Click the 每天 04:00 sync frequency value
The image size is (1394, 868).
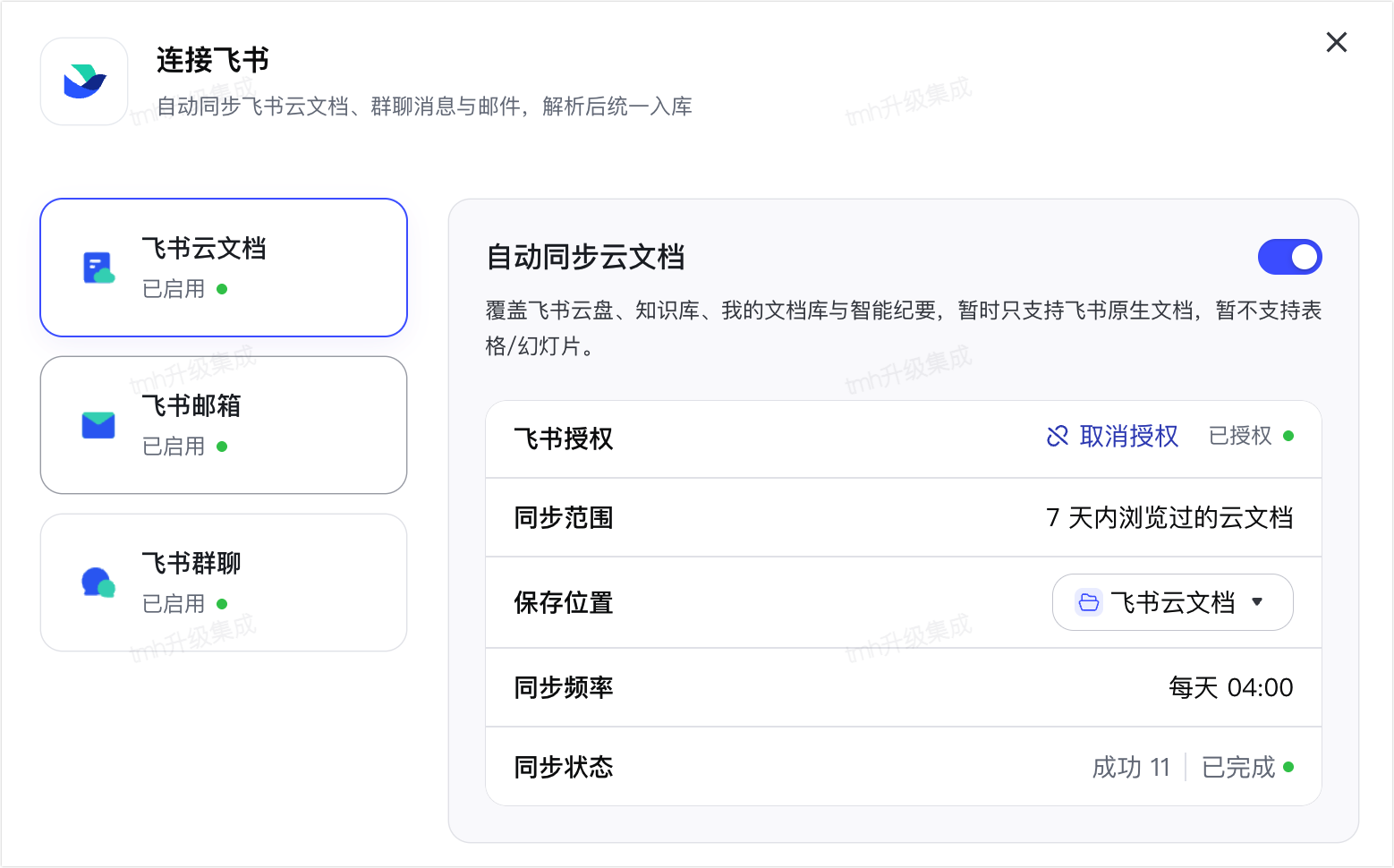pos(1230,687)
